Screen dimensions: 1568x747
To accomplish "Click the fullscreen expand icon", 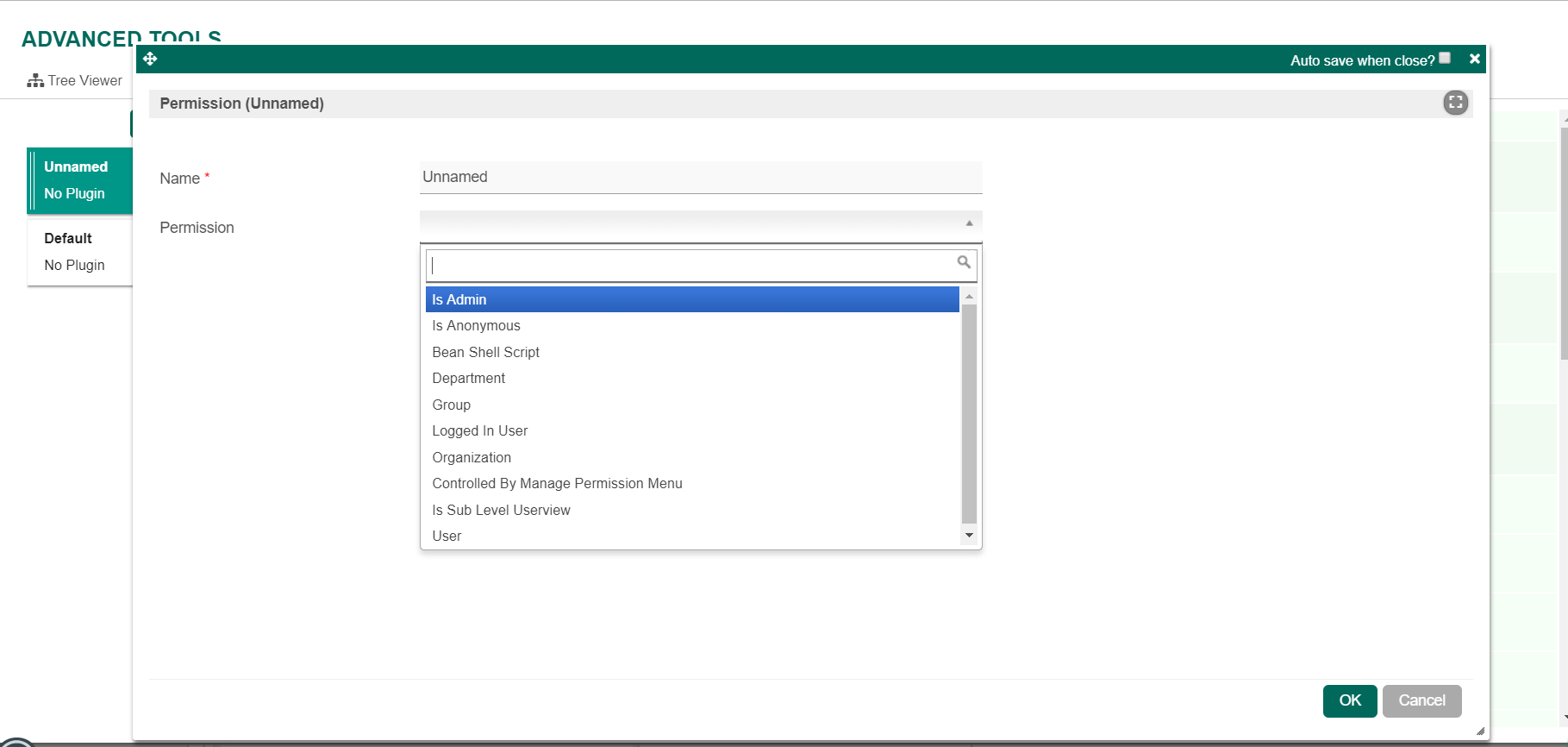I will point(1455,103).
